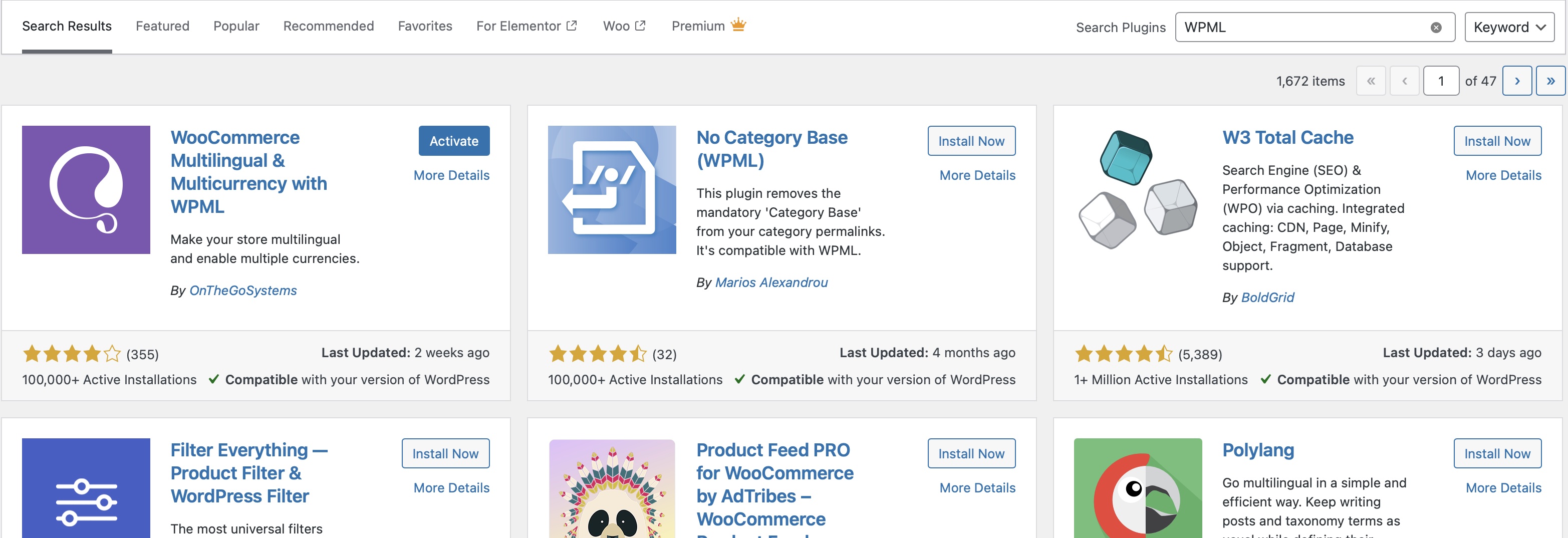The image size is (1568, 538).
Task: Open More Details for WooCommerce Multilingual
Action: [x=452, y=175]
